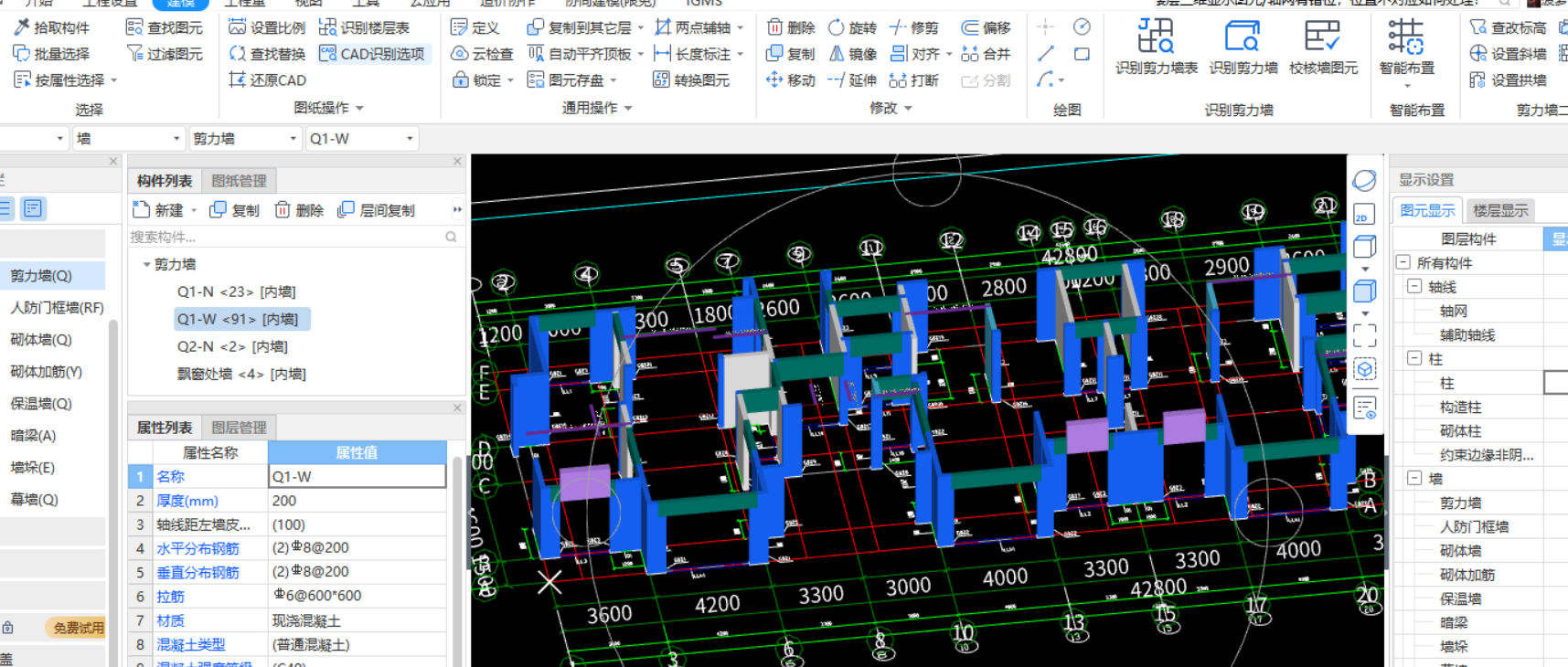Click the 免费试用 free trial badge

(77, 629)
